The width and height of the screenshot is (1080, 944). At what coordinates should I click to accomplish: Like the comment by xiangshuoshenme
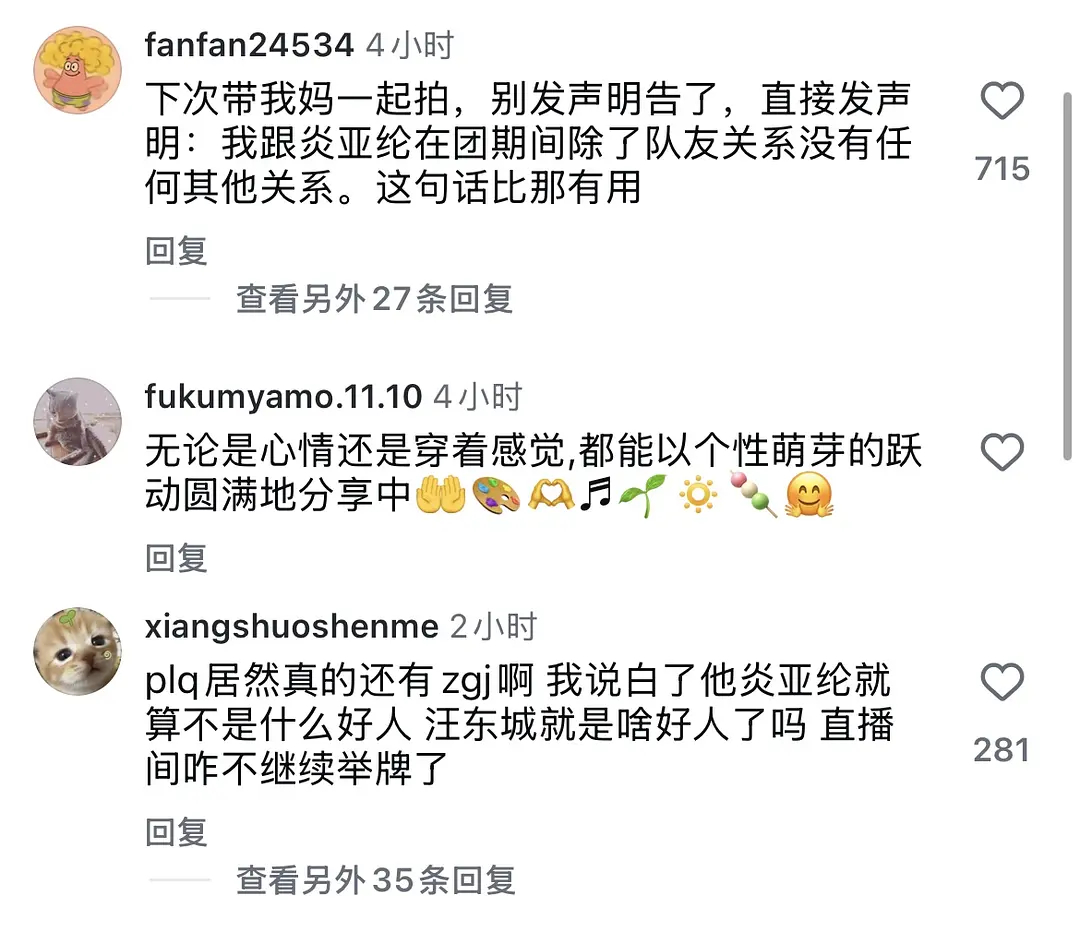point(1002,682)
